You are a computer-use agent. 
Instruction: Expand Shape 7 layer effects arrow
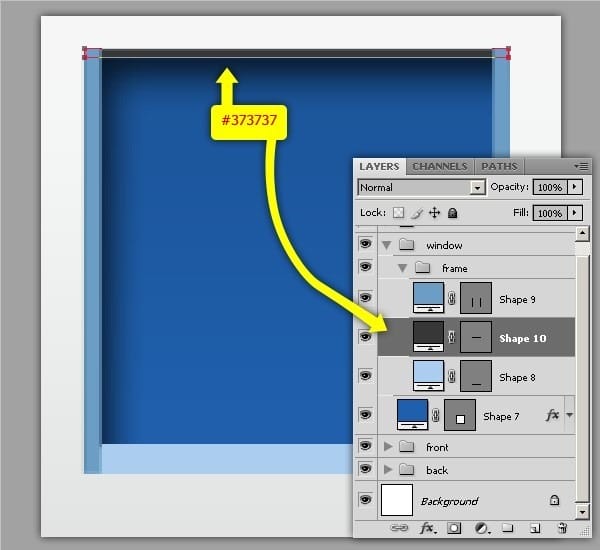[x=570, y=415]
